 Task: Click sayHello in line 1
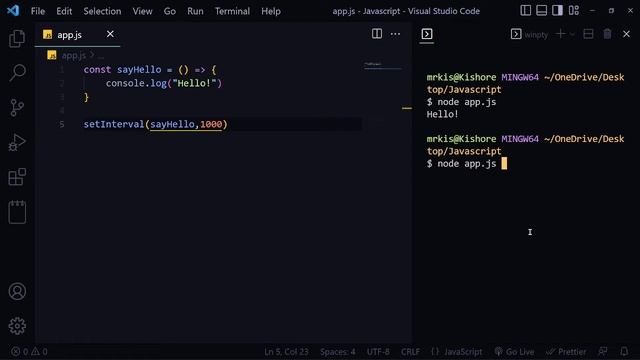click(139, 69)
